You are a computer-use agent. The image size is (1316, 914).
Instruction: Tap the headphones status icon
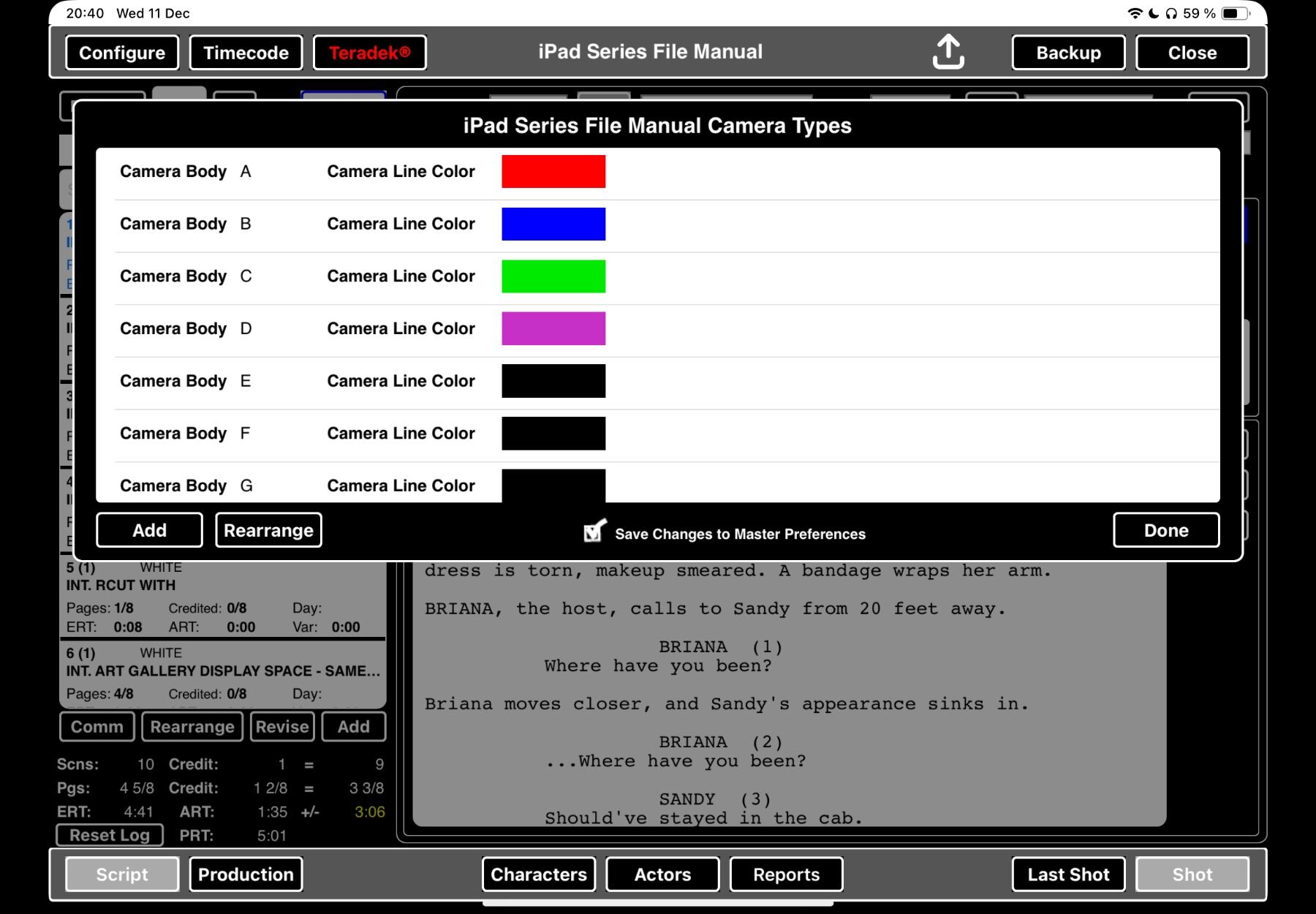[x=1171, y=13]
